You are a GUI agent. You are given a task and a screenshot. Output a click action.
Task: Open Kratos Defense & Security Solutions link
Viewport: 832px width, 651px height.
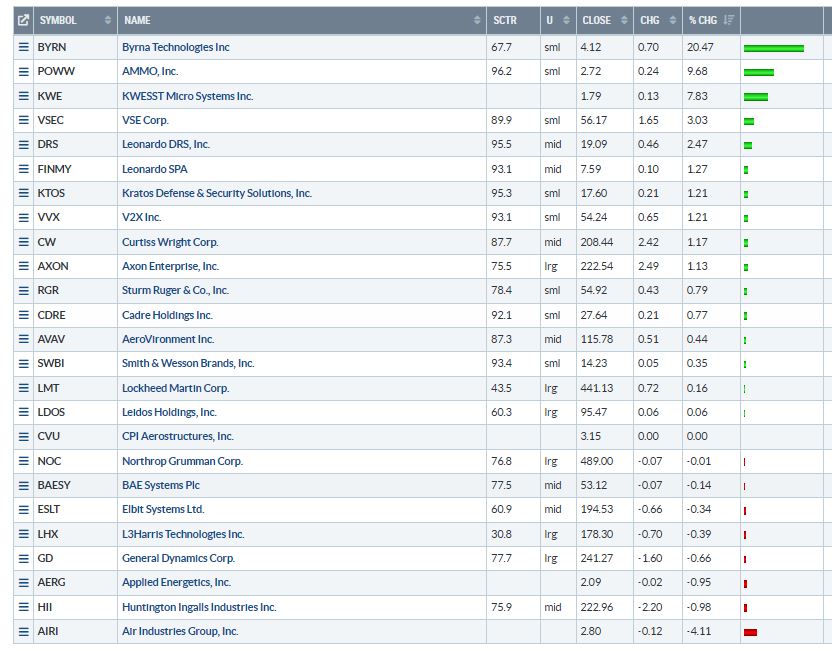click(217, 193)
